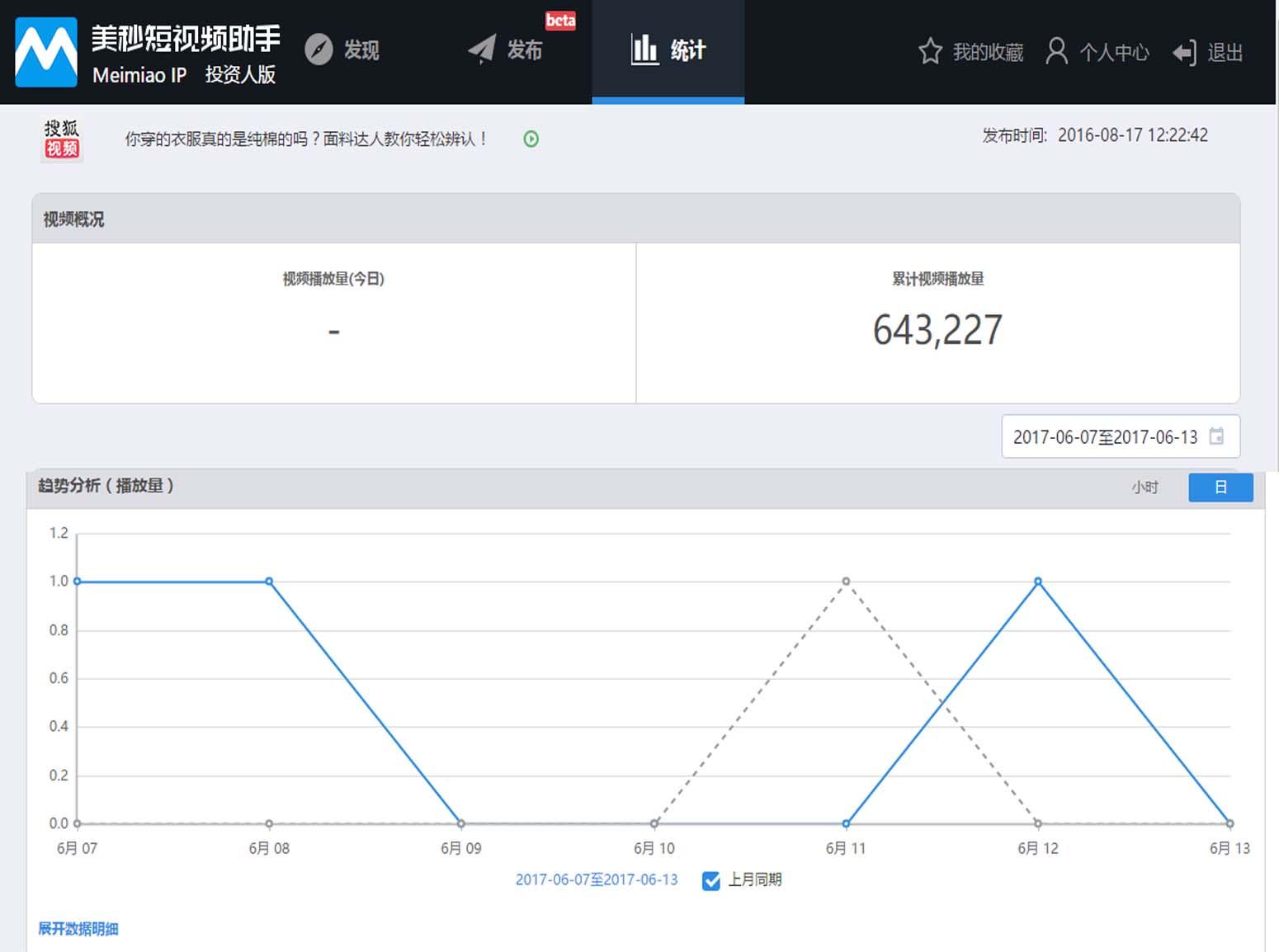Click the 6月 09 data point at zero
Viewport: 1279px width, 952px height.
coord(461,823)
